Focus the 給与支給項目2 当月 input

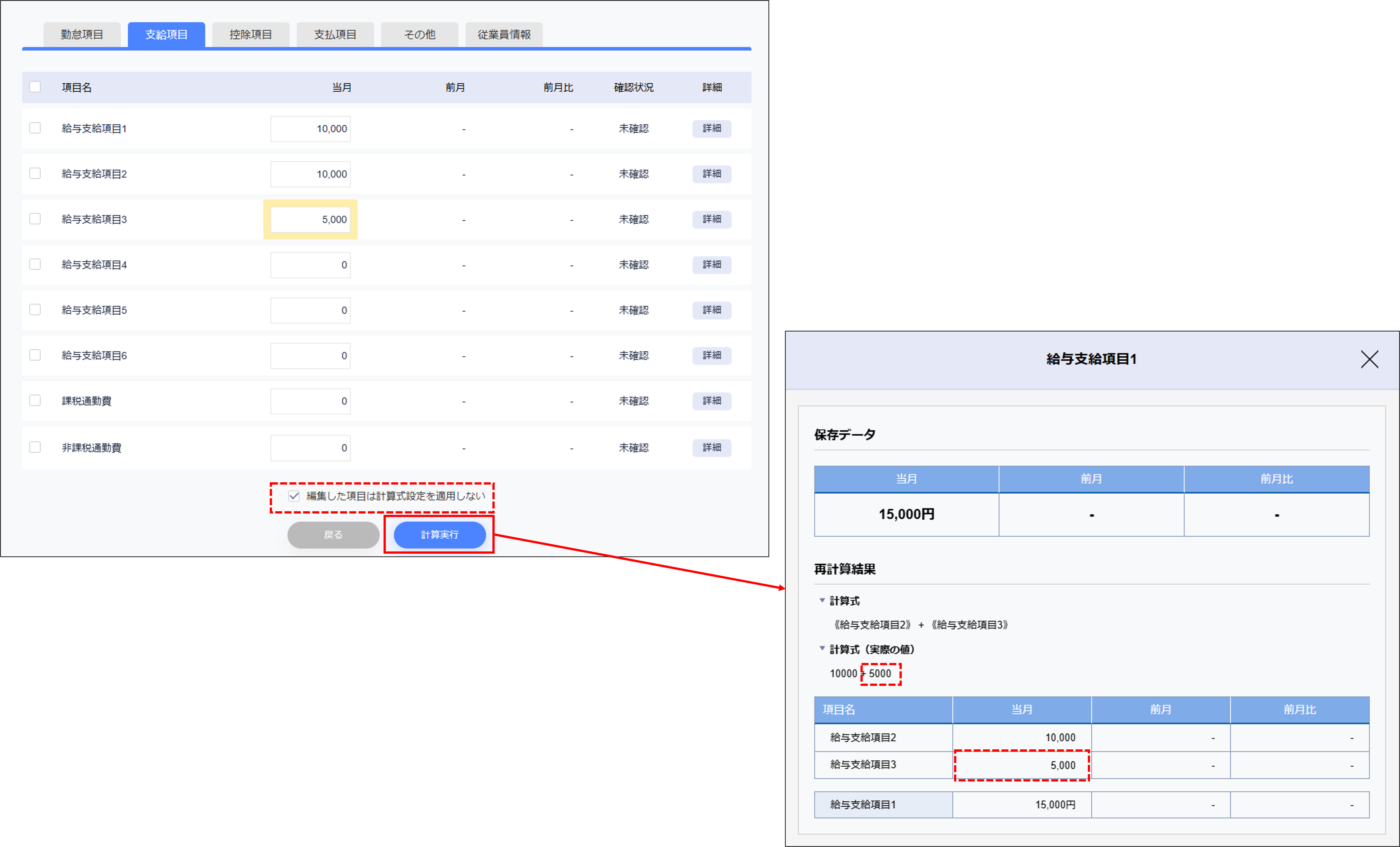point(310,174)
